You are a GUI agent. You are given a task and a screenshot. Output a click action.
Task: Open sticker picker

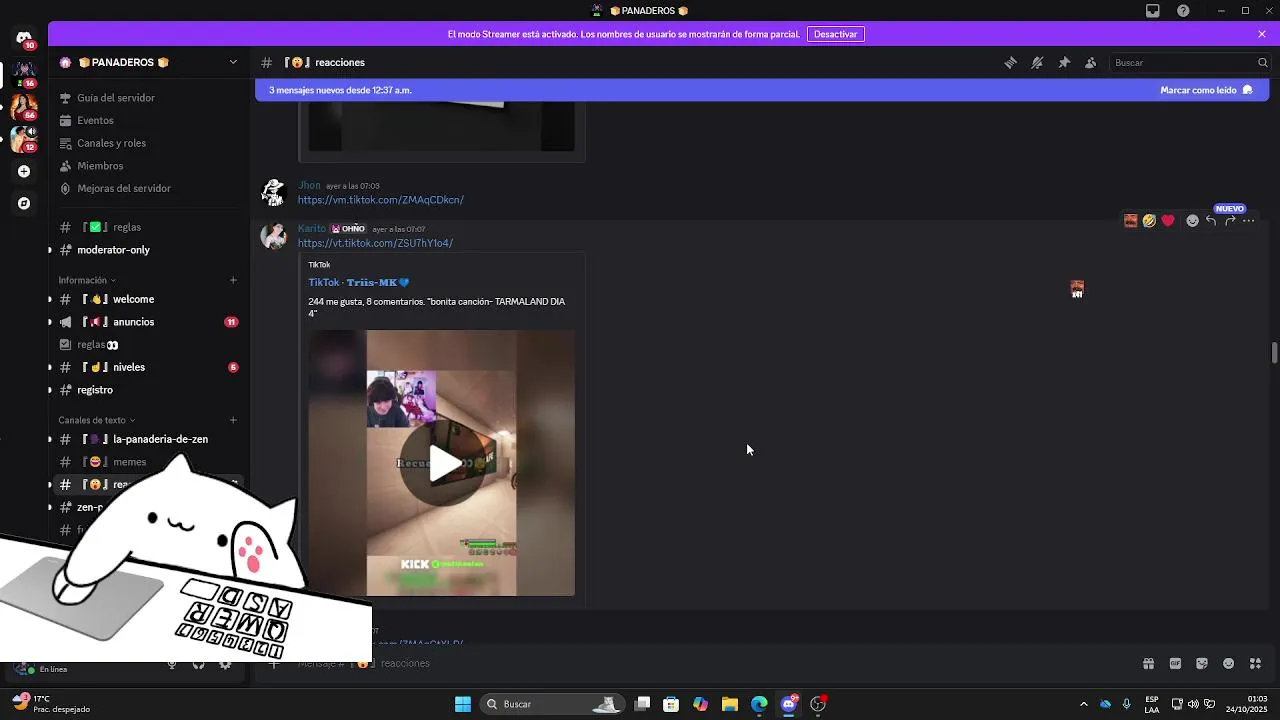coord(1202,663)
